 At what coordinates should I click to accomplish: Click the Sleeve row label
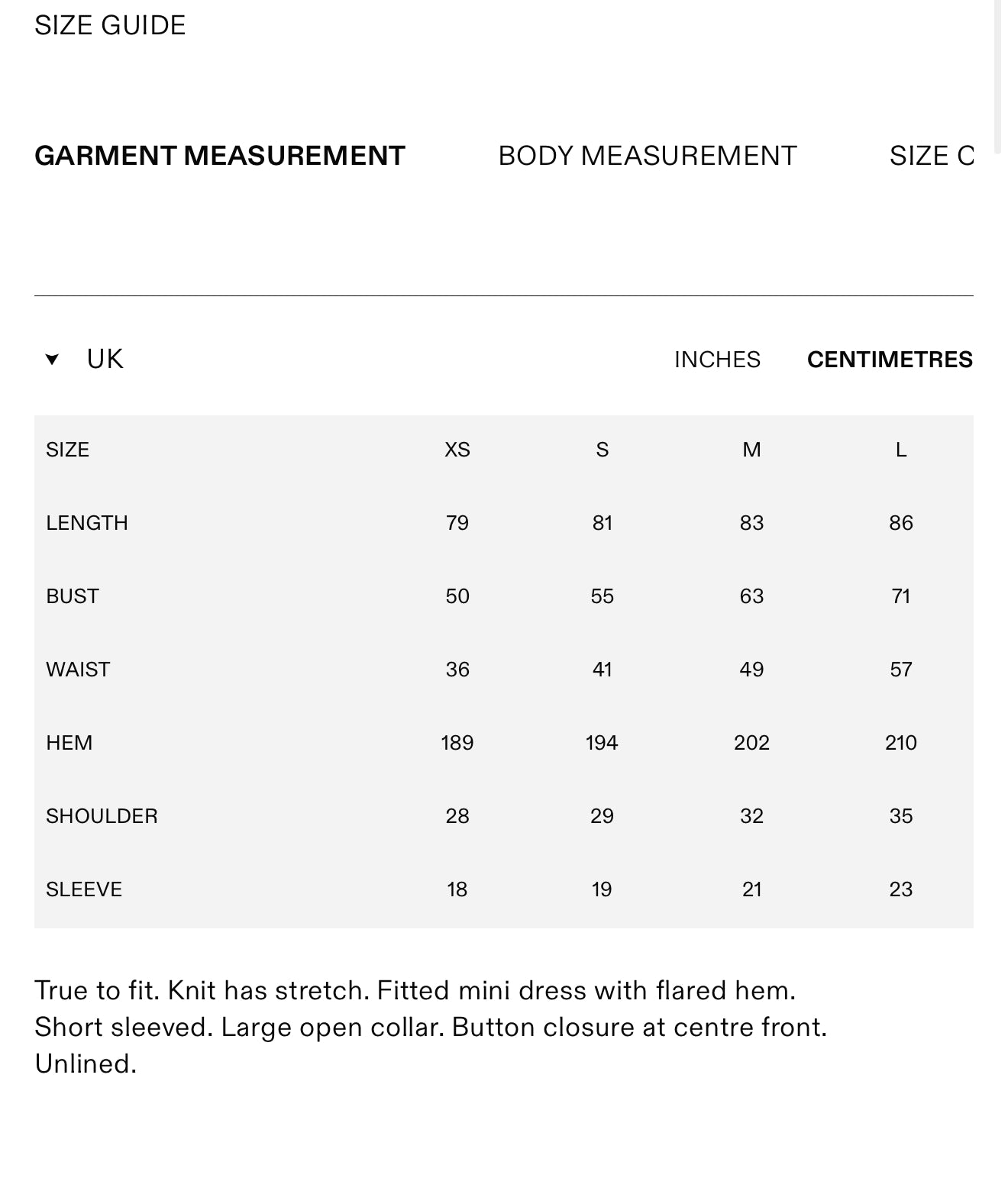pyautogui.click(x=84, y=889)
